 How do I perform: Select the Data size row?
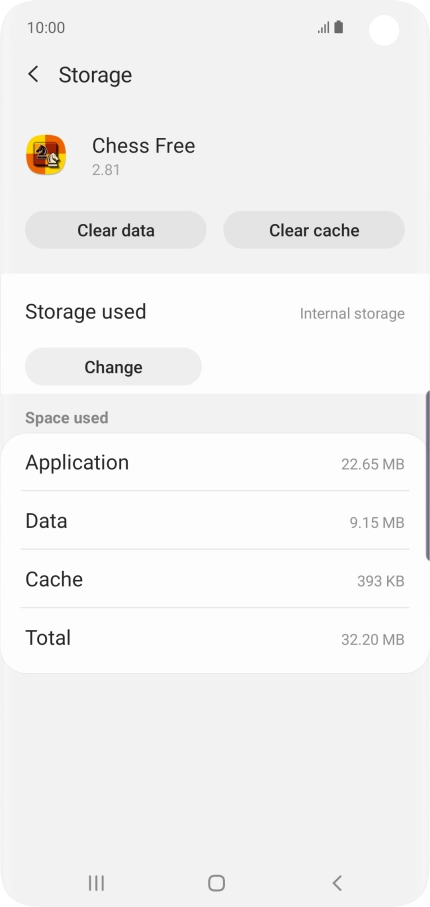(215, 521)
